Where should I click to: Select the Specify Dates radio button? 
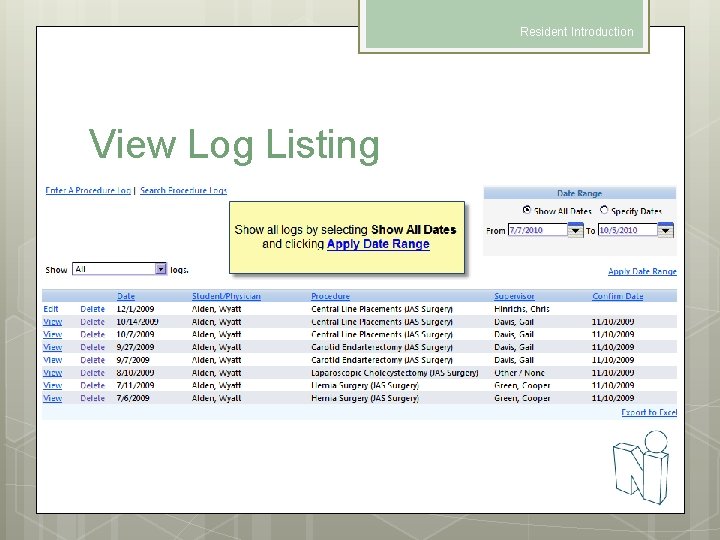[604, 210]
